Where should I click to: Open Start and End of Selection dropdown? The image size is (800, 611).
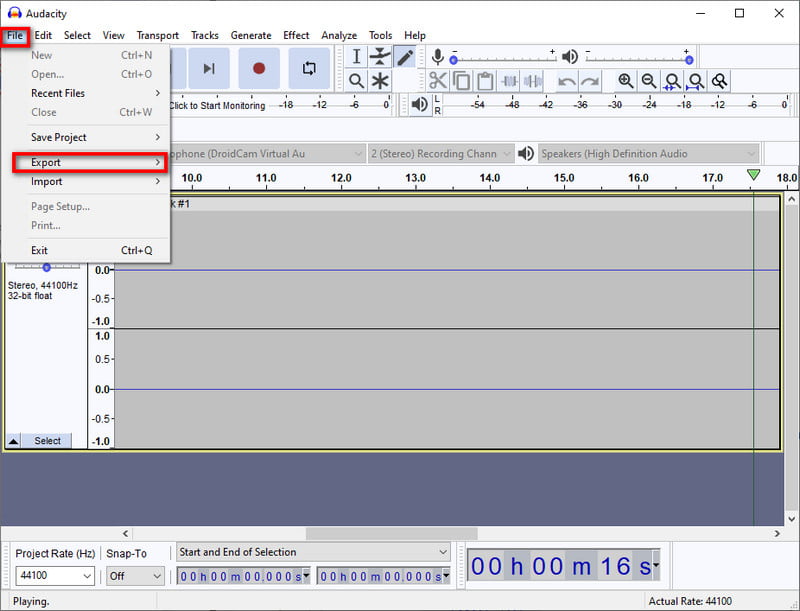313,552
